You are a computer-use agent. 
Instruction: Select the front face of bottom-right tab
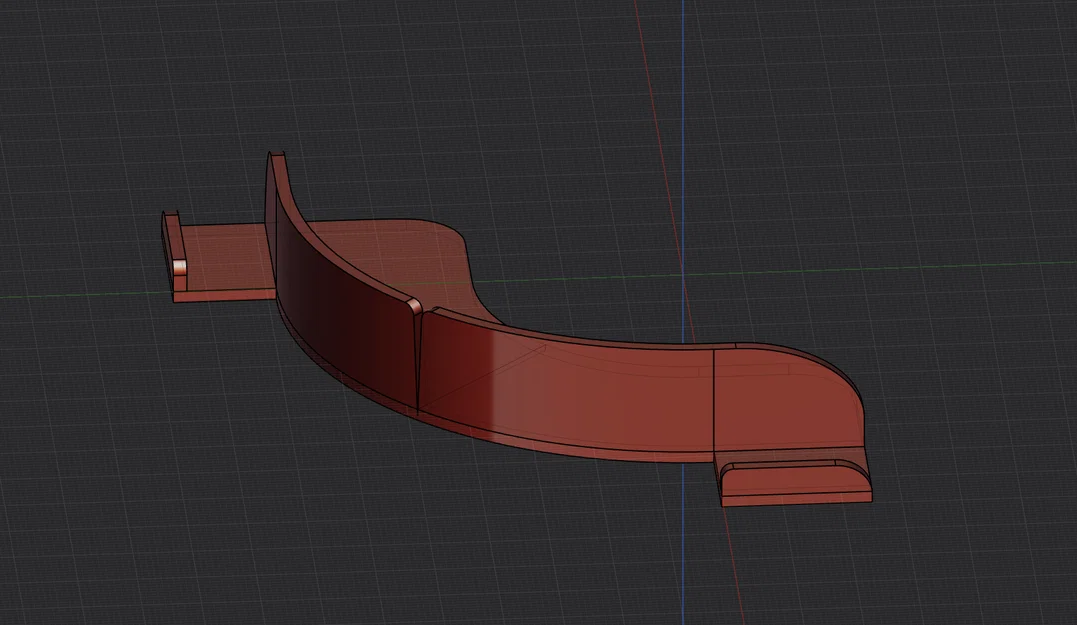(797, 498)
